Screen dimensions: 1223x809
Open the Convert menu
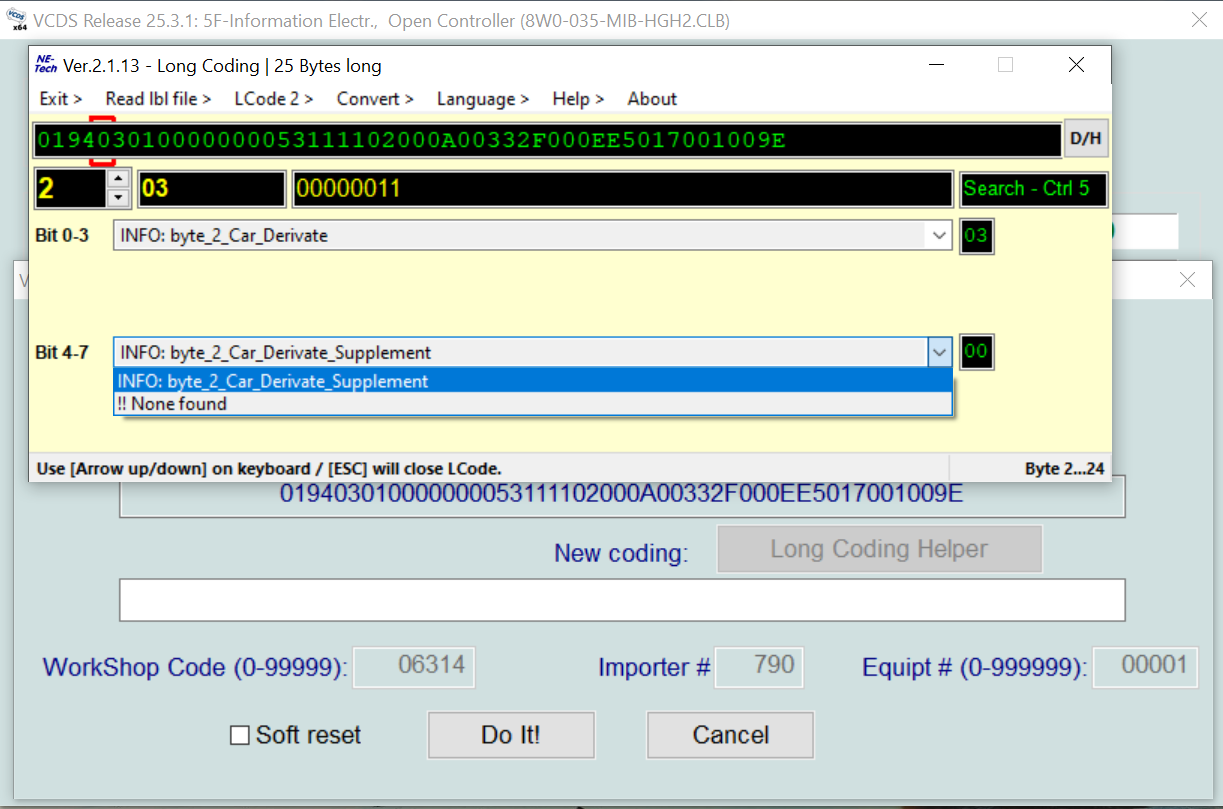[x=375, y=99]
